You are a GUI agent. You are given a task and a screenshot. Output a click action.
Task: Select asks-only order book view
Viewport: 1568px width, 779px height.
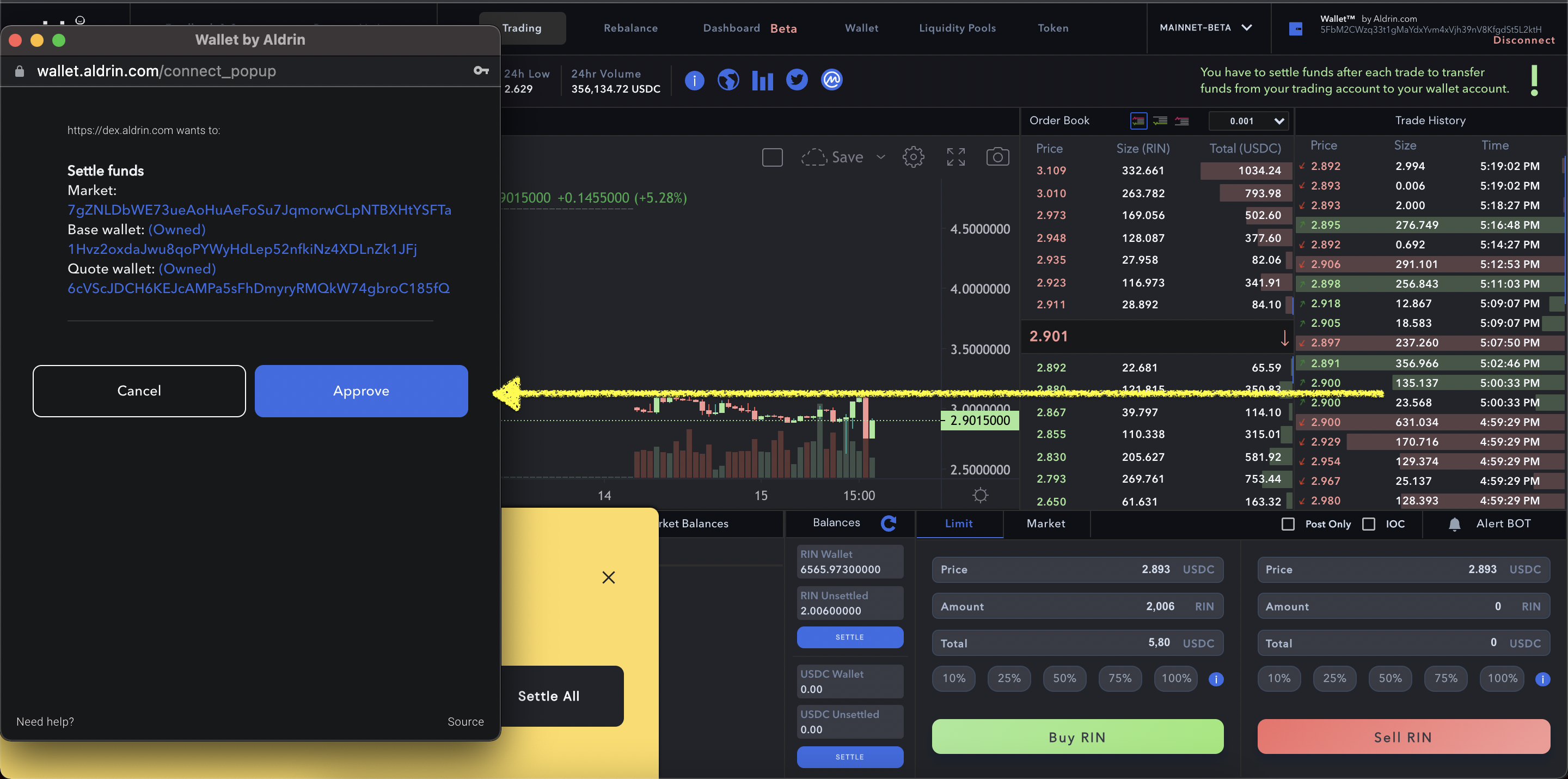tap(1181, 120)
